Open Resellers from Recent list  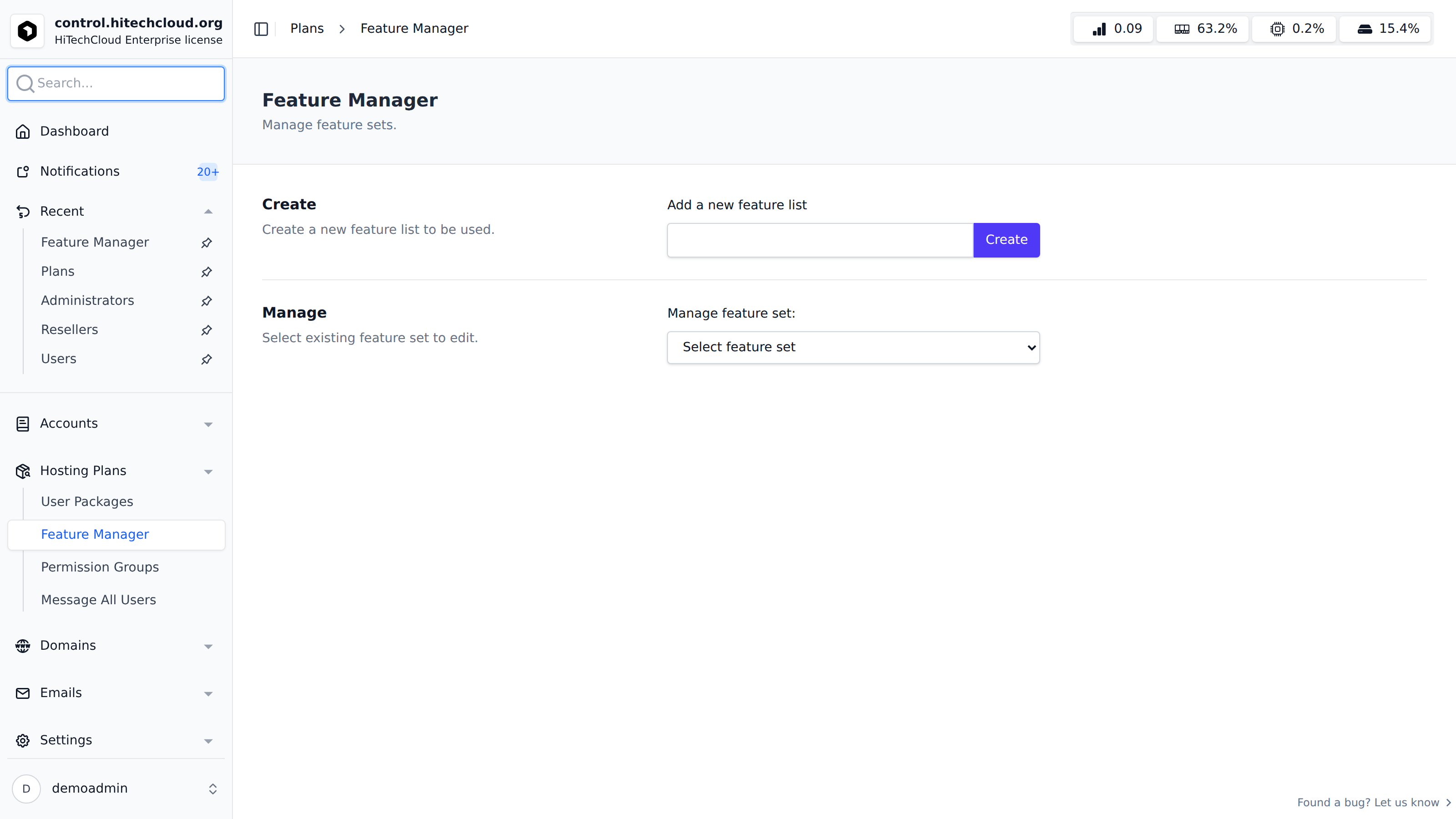[x=70, y=330]
